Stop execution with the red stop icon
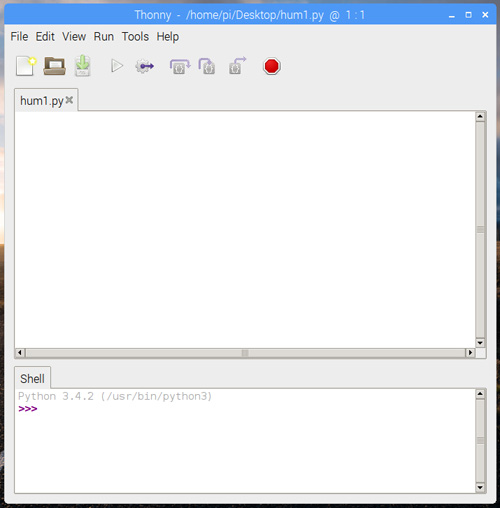The width and height of the screenshot is (500, 508). click(272, 66)
